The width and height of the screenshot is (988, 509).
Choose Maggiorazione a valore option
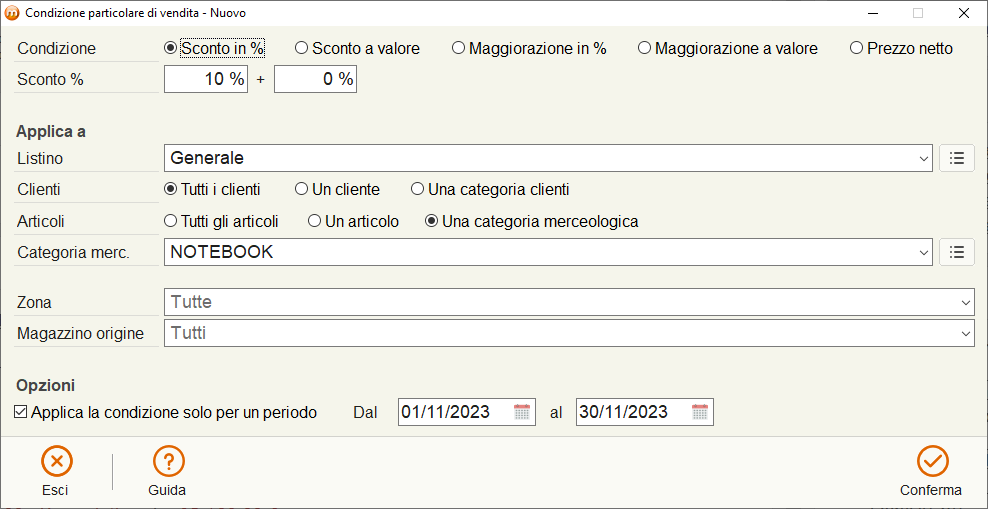point(728,48)
